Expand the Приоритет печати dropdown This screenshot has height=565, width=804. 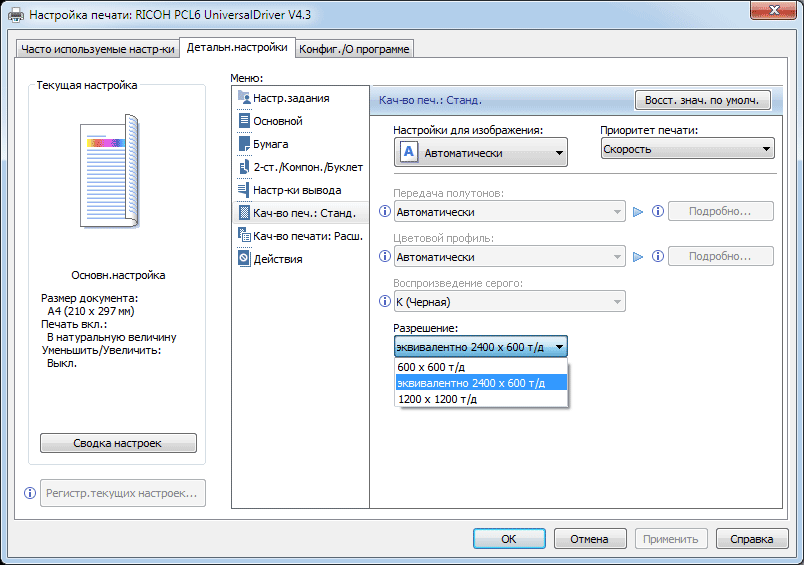click(x=687, y=149)
